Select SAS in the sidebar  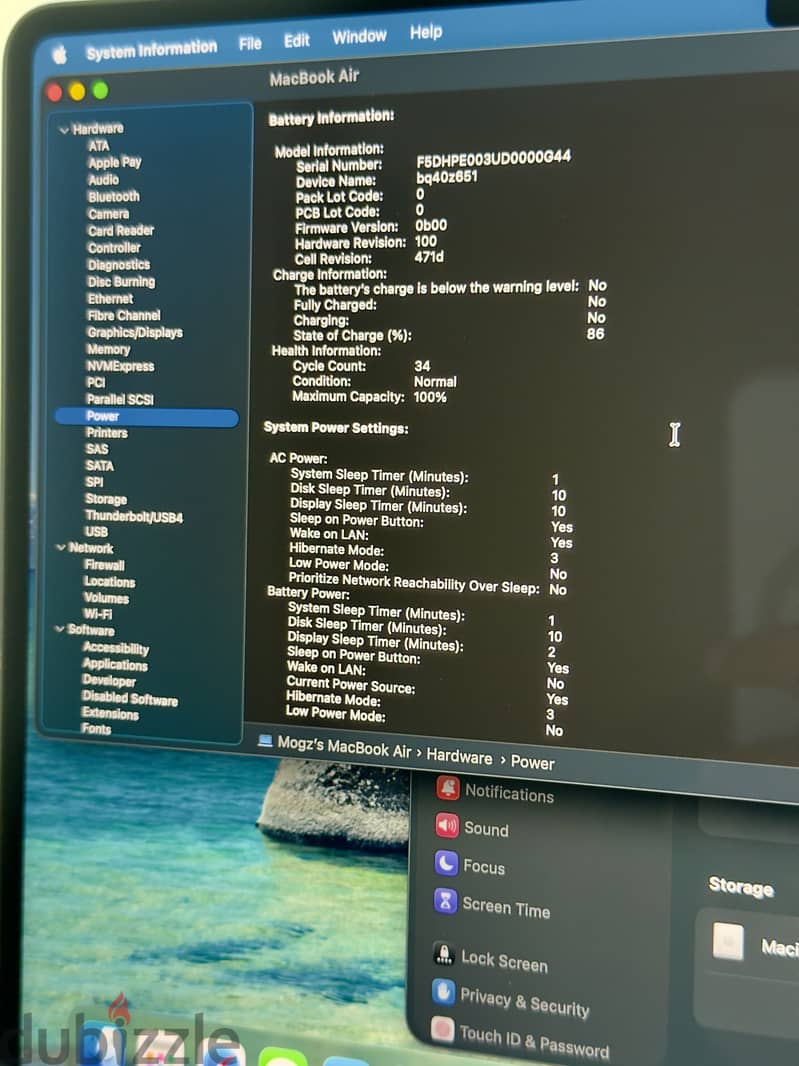pyautogui.click(x=97, y=449)
